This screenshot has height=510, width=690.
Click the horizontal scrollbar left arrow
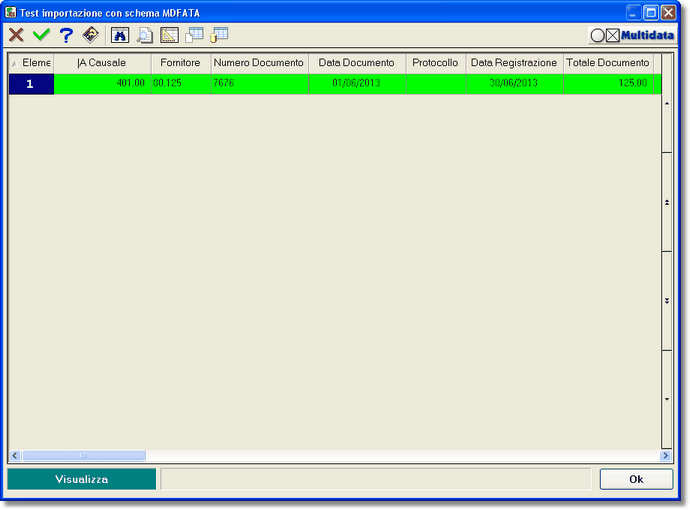click(14, 456)
